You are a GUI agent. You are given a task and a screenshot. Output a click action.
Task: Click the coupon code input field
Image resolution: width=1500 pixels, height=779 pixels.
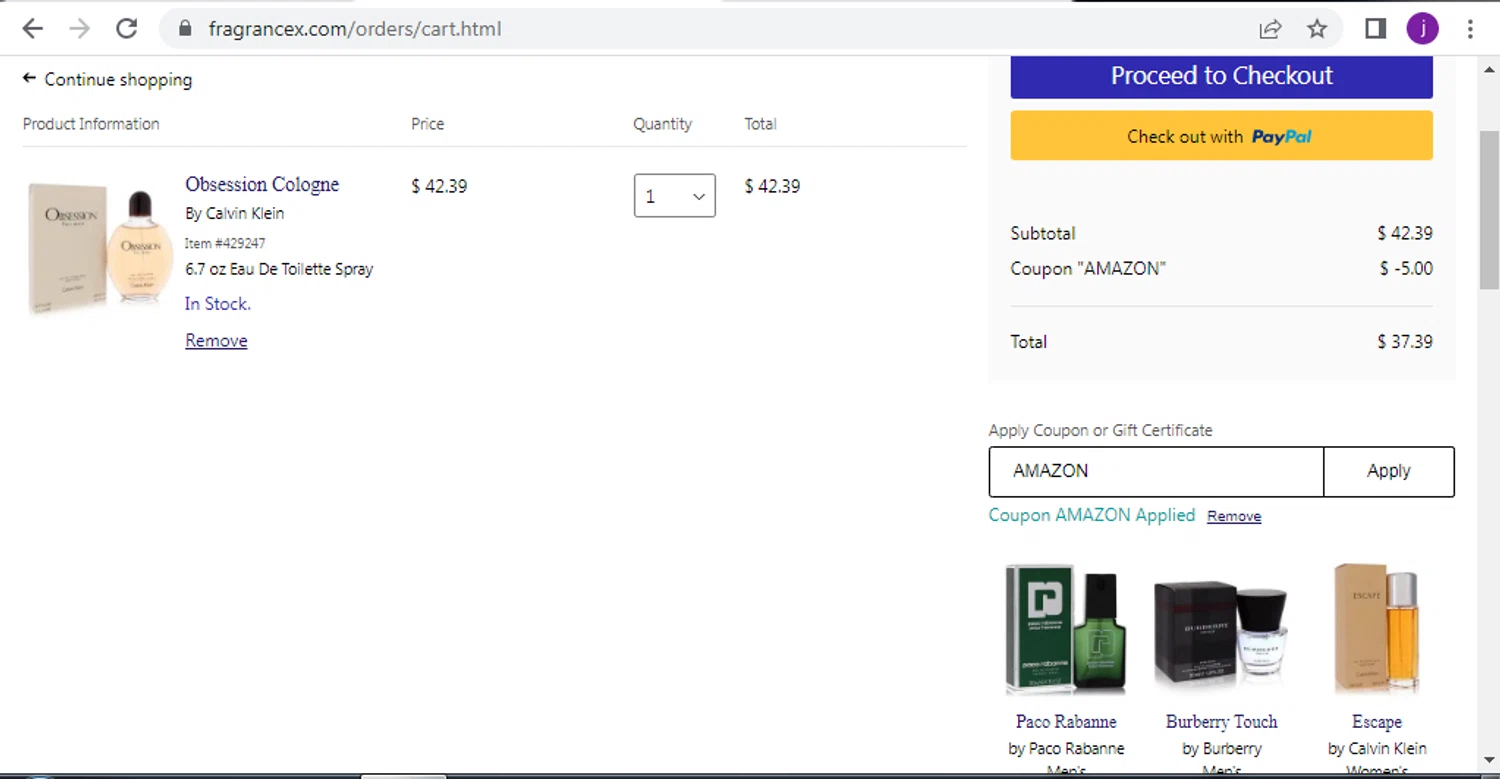(1156, 471)
